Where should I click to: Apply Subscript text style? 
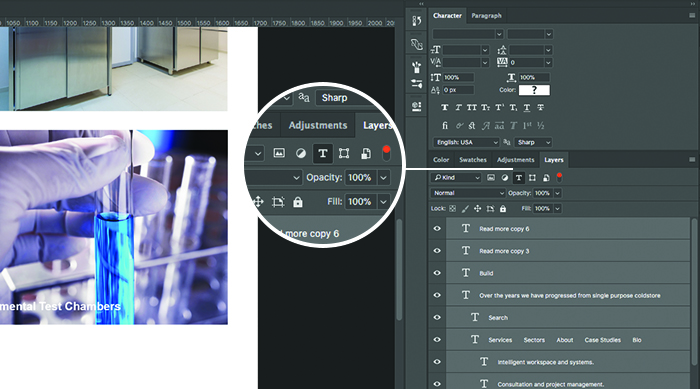point(513,108)
